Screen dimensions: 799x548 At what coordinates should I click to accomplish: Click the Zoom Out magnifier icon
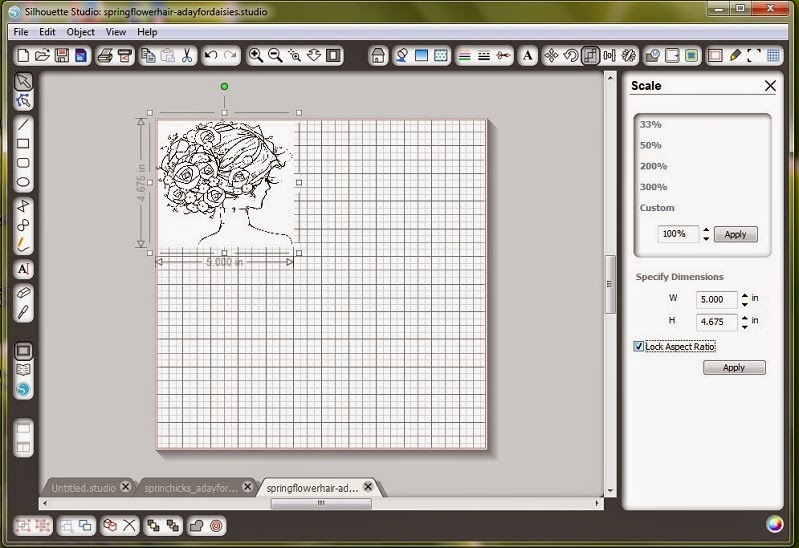click(x=275, y=55)
